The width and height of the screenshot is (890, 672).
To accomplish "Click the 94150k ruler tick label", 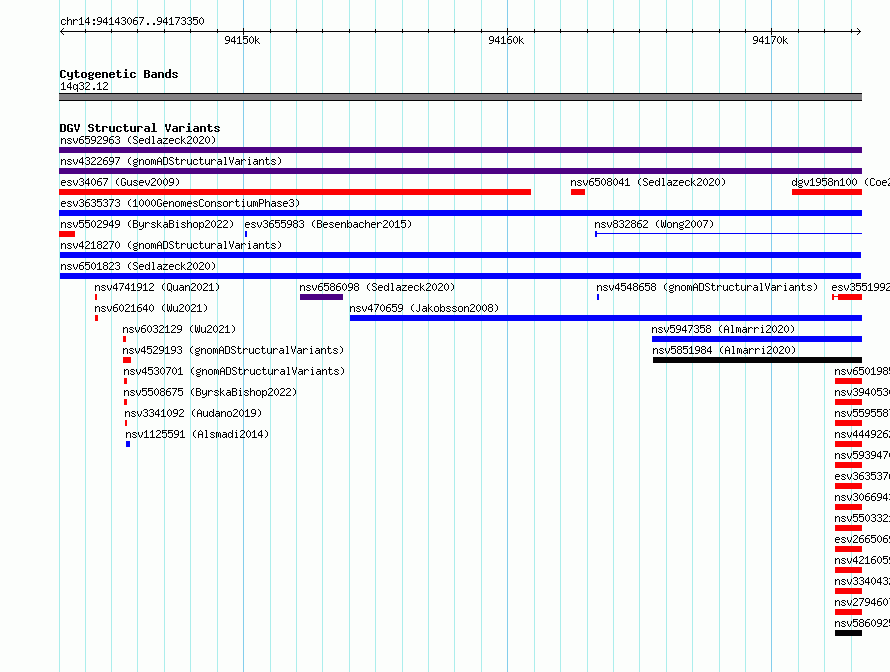I will (x=242, y=40).
